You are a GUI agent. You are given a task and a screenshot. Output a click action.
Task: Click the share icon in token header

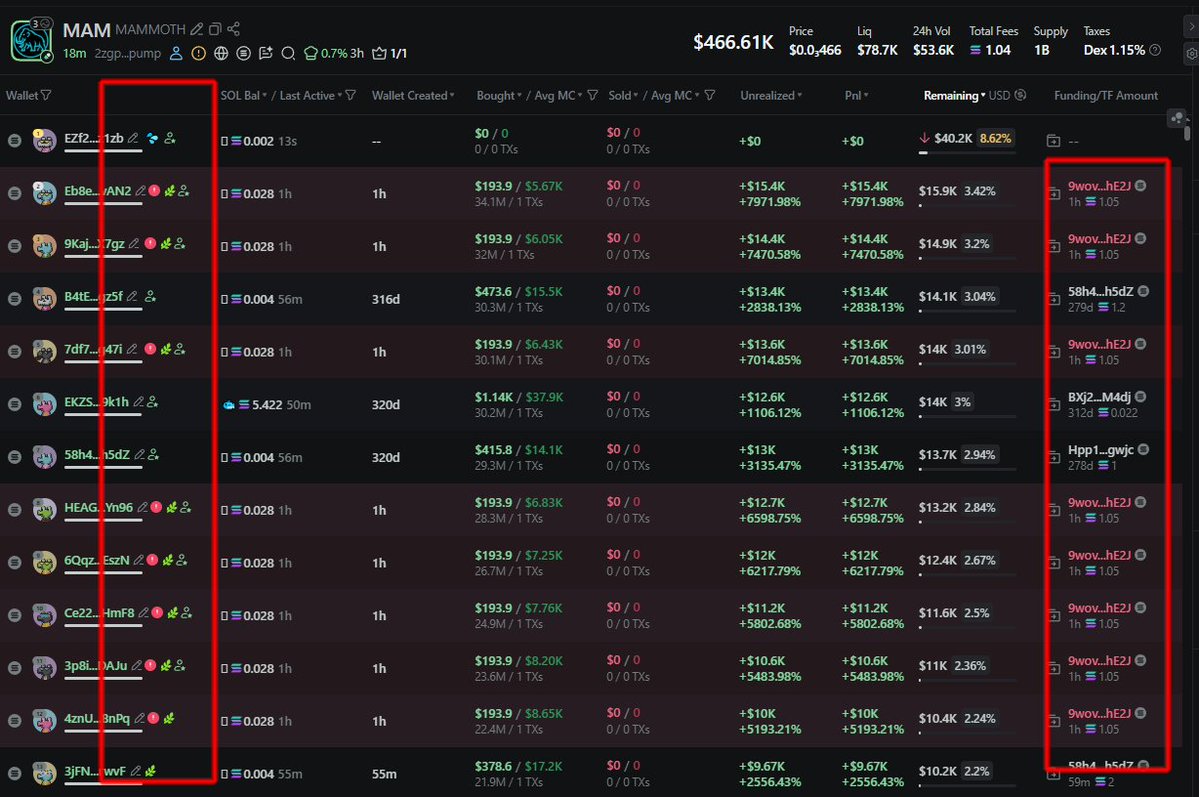point(233,30)
